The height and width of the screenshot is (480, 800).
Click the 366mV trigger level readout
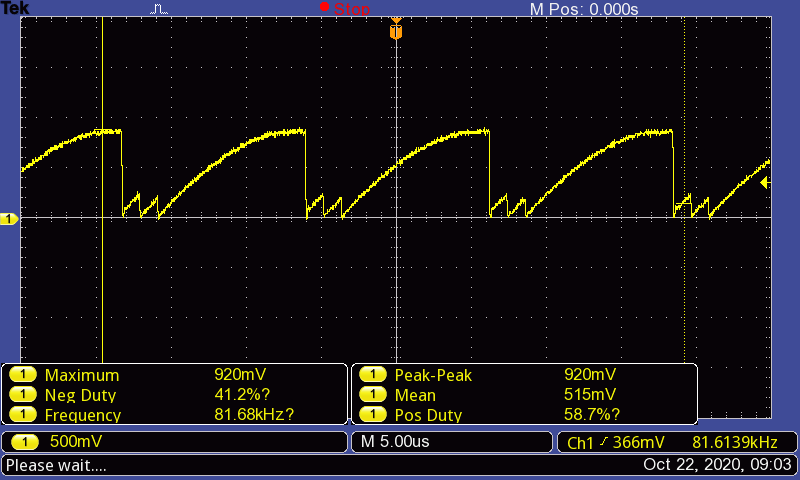[638, 442]
